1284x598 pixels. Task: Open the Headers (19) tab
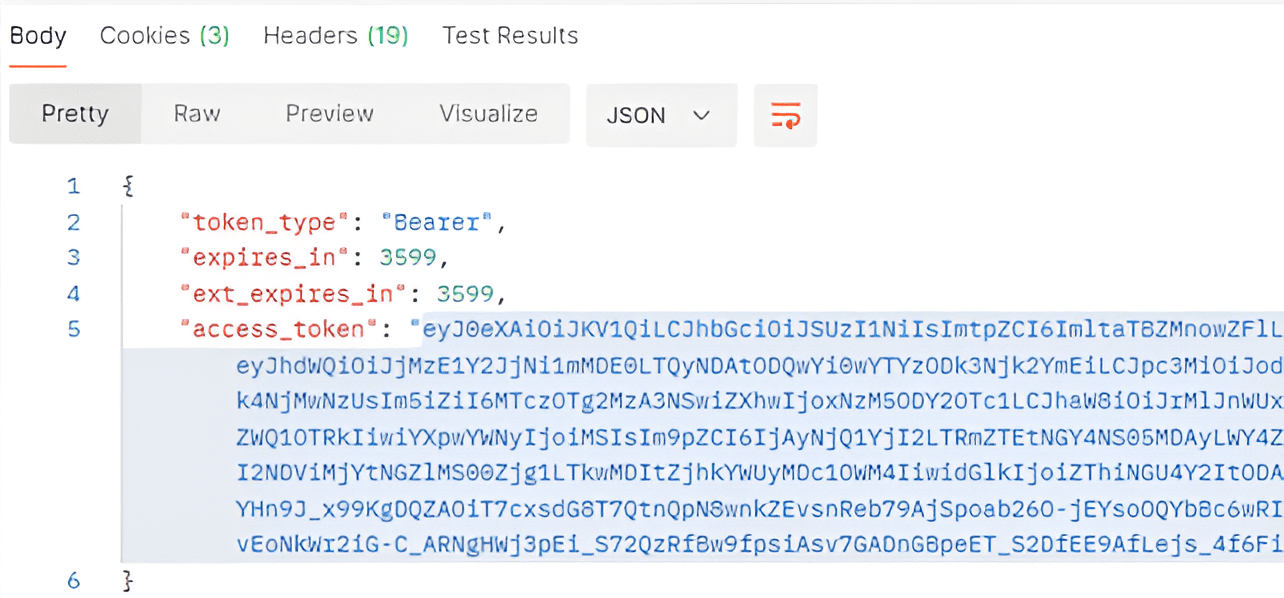[x=336, y=36]
